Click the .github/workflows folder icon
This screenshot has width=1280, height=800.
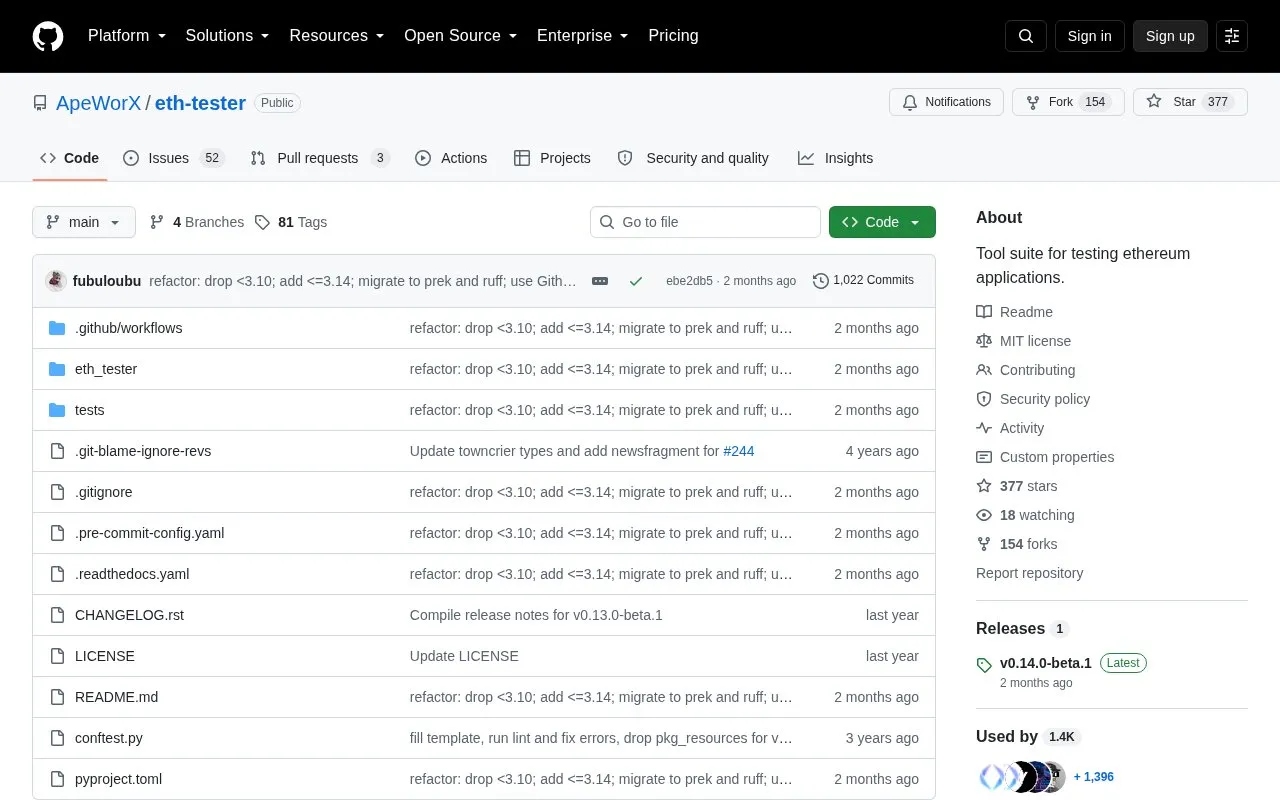(x=57, y=328)
